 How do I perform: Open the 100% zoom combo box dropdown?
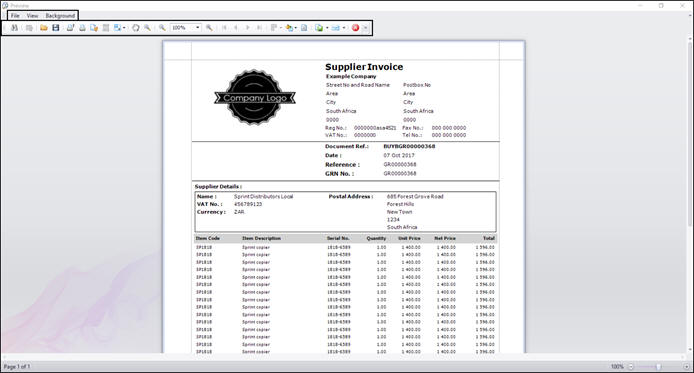pos(198,27)
